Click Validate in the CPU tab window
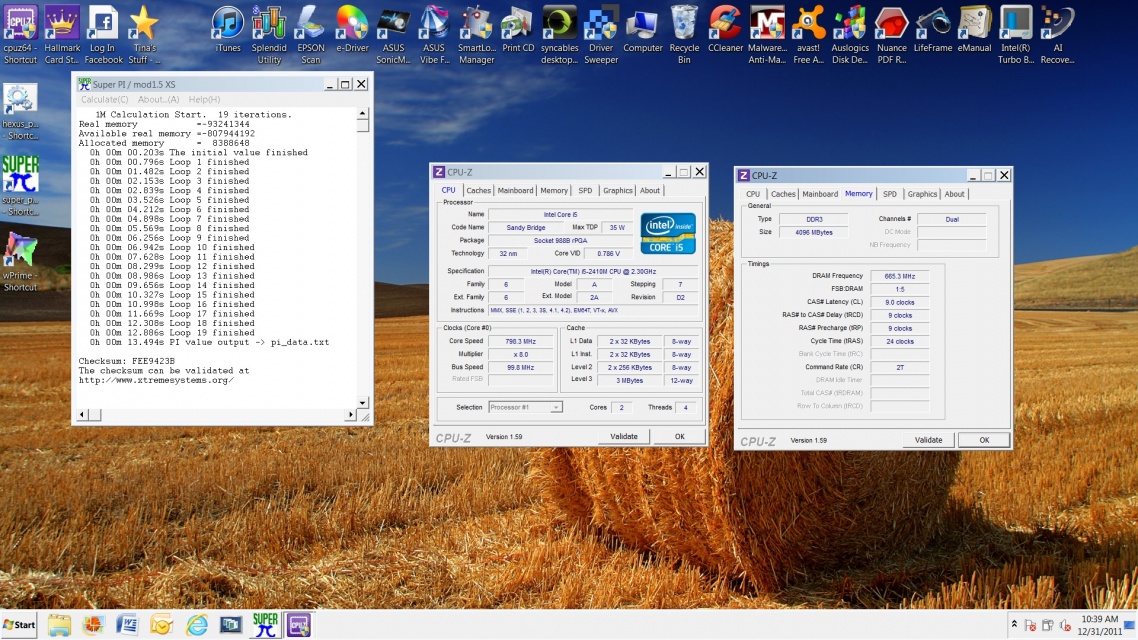This screenshot has height=640, width=1138. (x=624, y=436)
